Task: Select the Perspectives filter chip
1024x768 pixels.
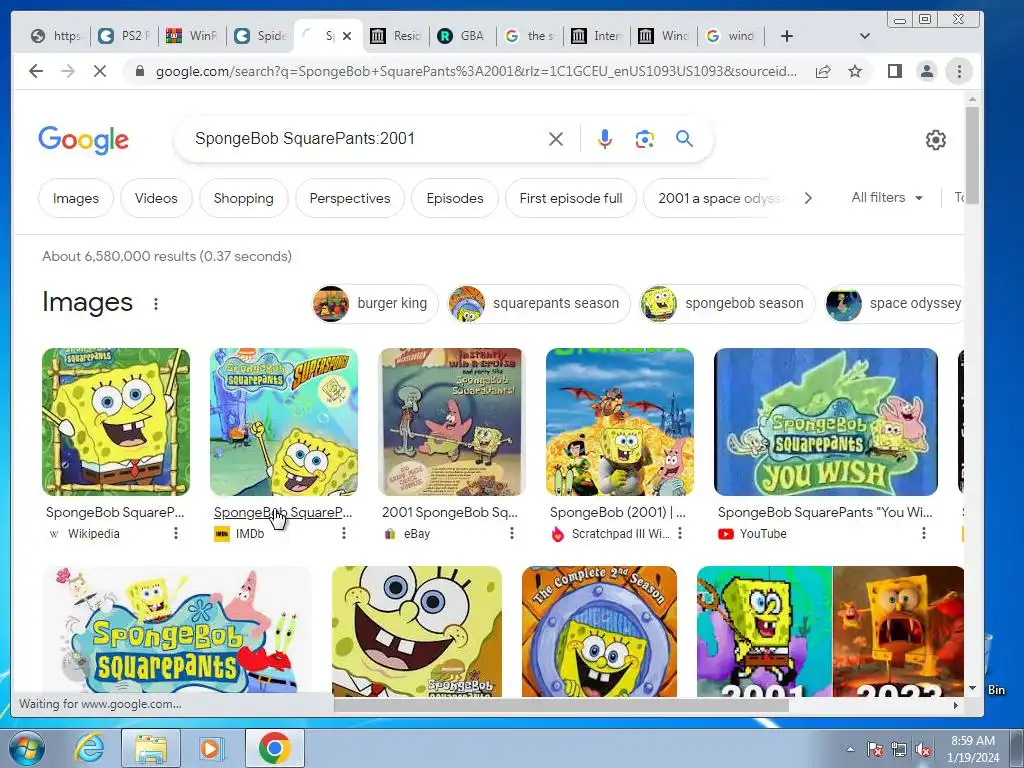Action: [x=350, y=198]
